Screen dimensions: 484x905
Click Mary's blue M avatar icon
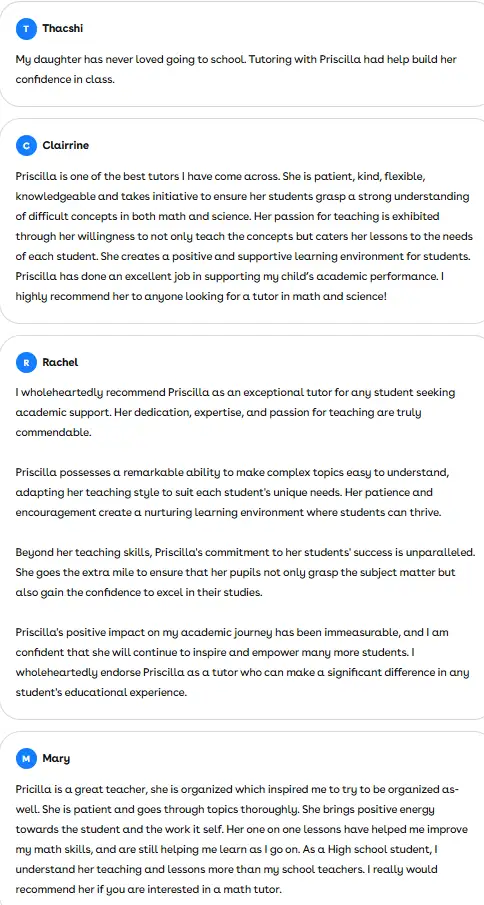click(x=25, y=759)
